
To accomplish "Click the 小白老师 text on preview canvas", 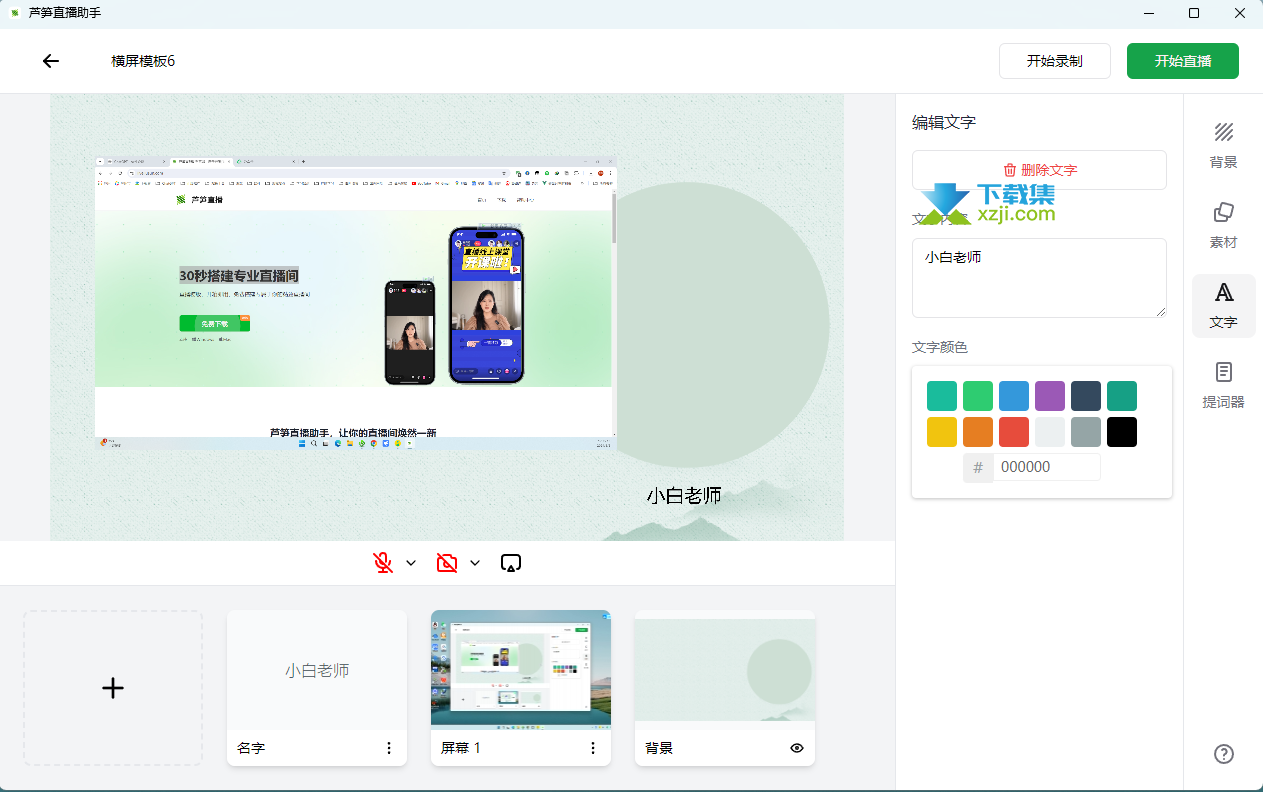I will click(x=684, y=495).
